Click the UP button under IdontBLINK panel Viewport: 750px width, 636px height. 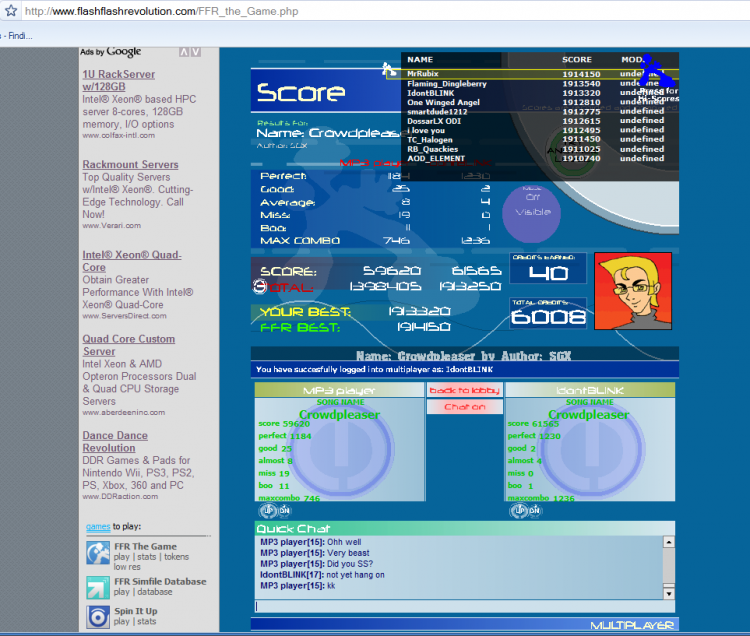pos(518,511)
